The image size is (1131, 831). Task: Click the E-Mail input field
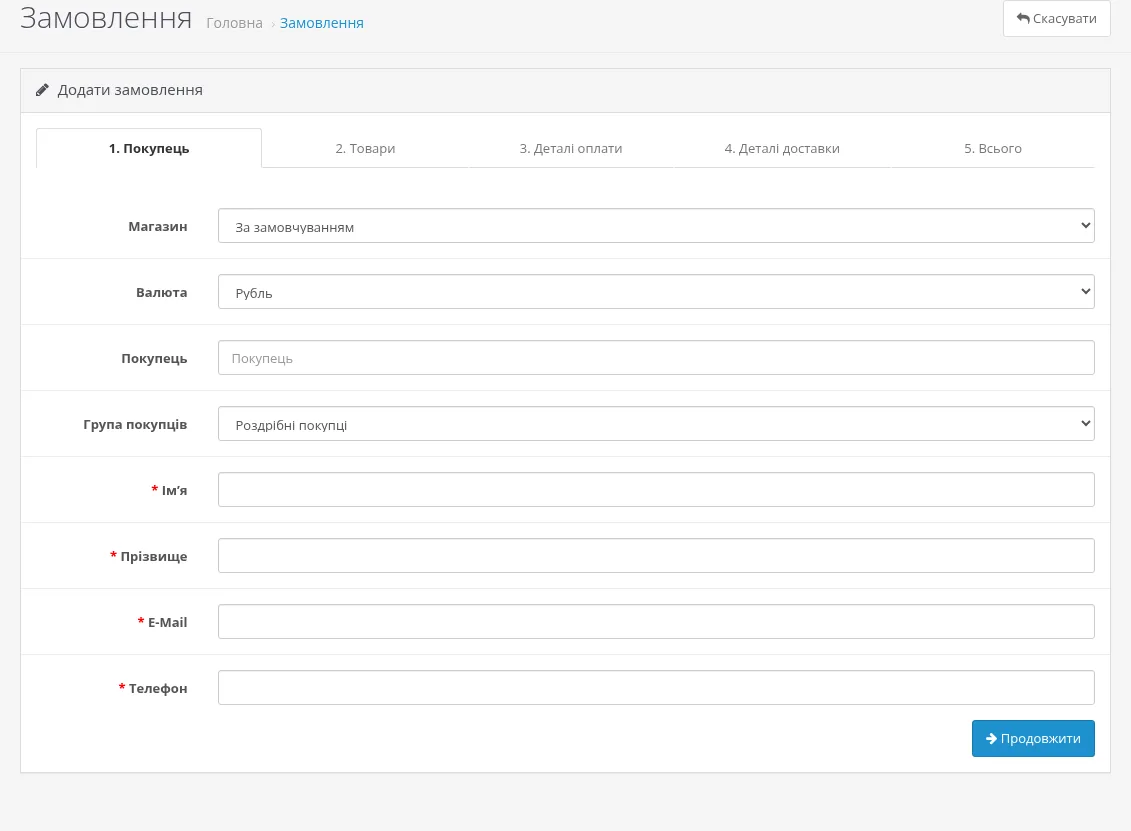coord(656,622)
